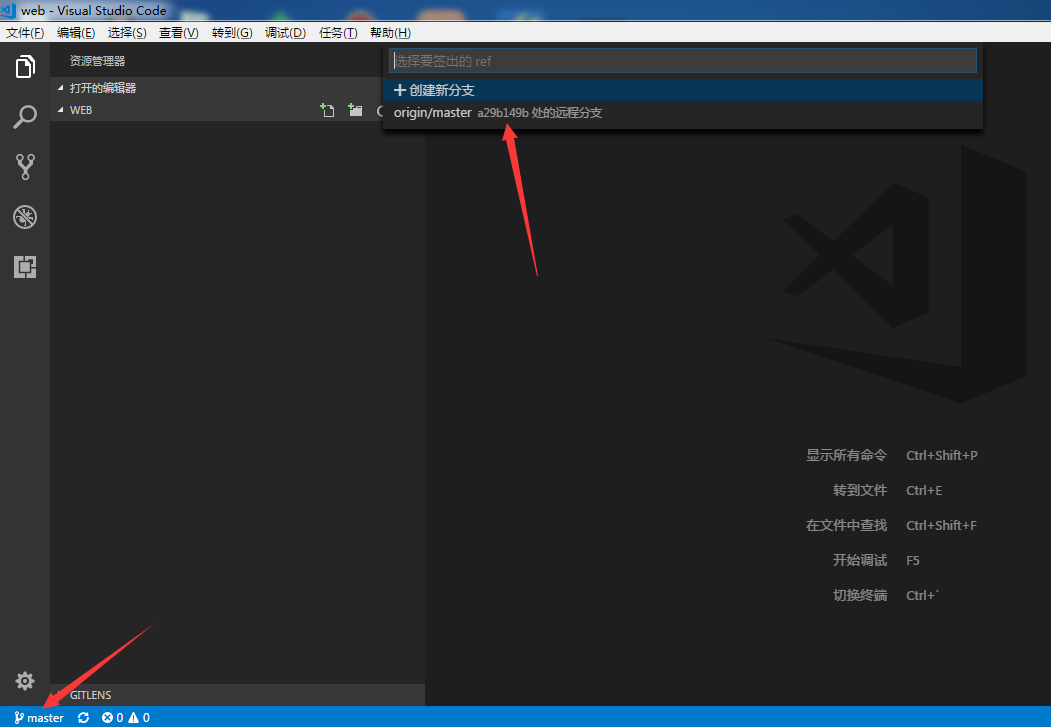The height and width of the screenshot is (727, 1051).
Task: Open the Search view in activity bar
Action: point(25,117)
